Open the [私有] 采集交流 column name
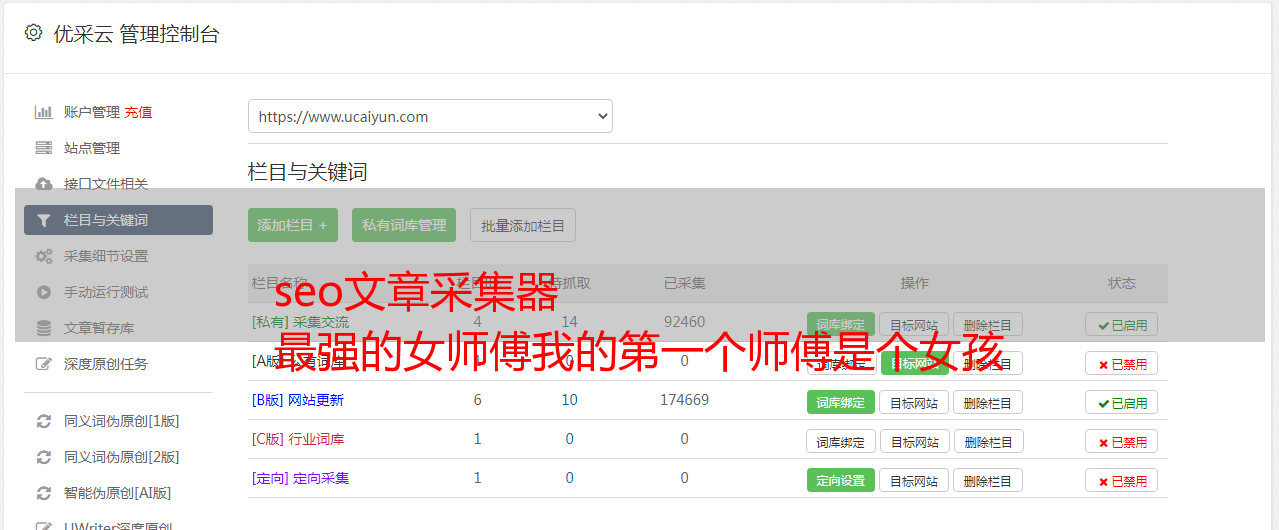Screen dimensions: 1279x530 pos(301,322)
